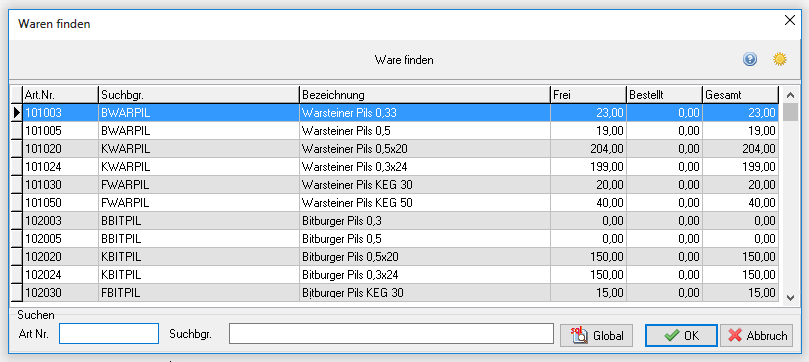Screen dimensions: 809x362
Task: Select the Warsteiner Pils 0,5x20 row
Action: click(x=400, y=149)
